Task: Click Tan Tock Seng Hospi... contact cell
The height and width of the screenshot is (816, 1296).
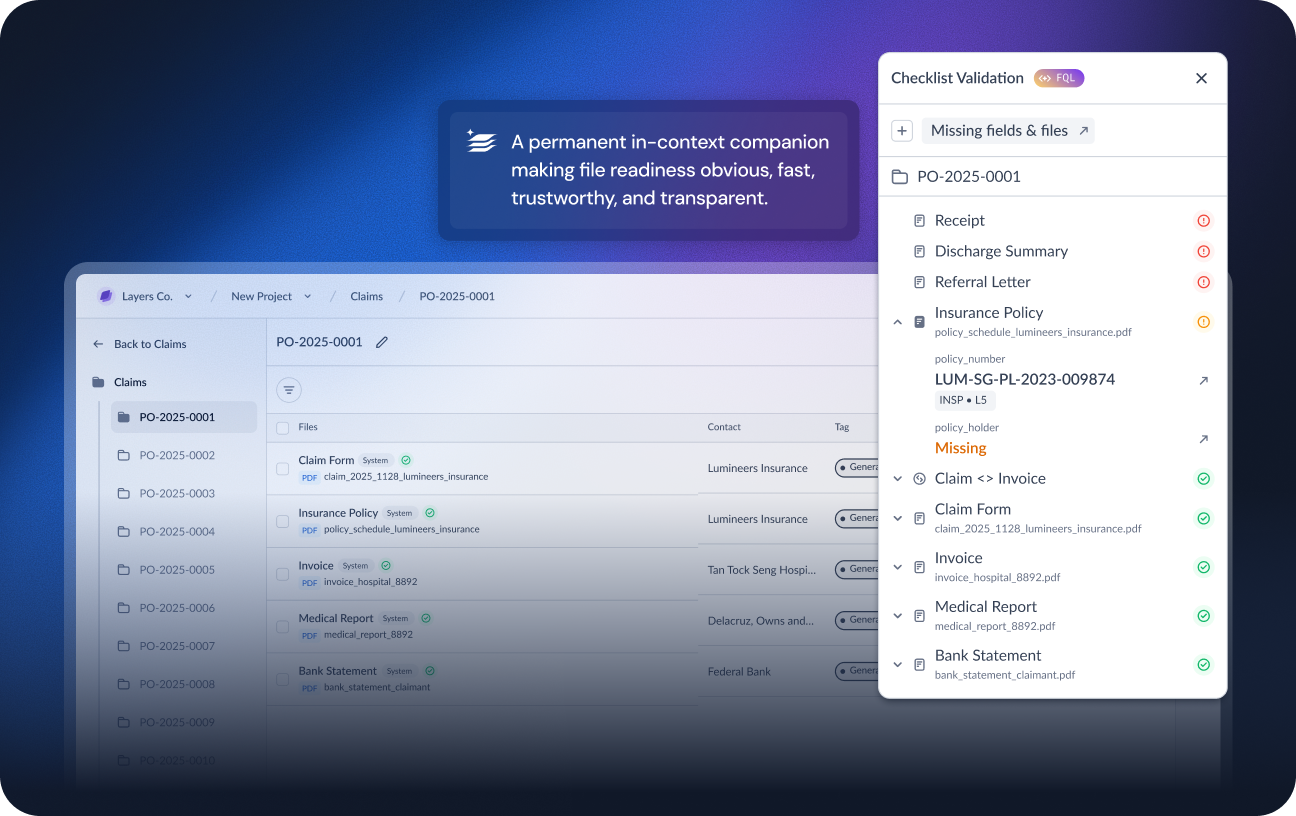Action: click(x=760, y=570)
